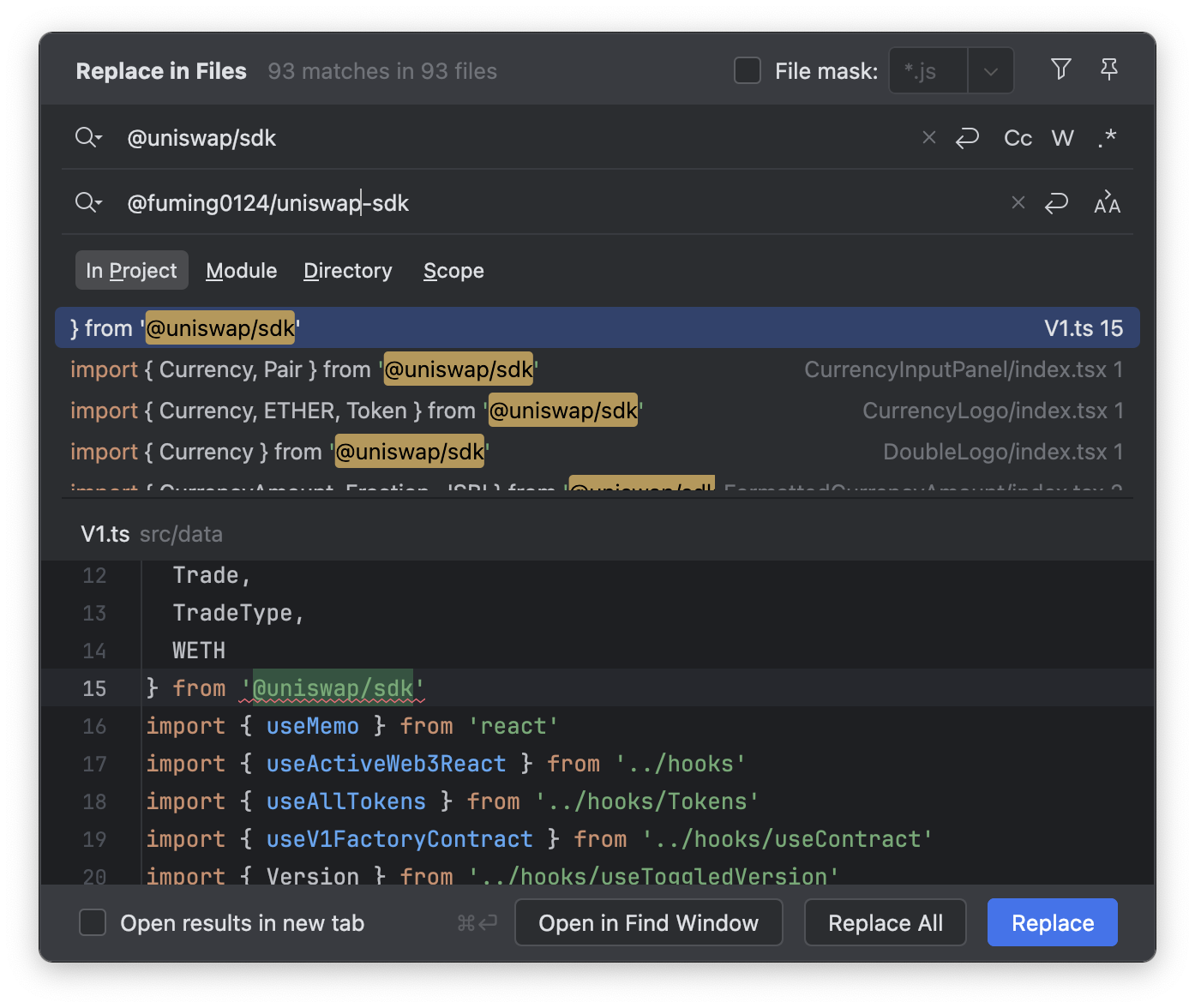This screenshot has height=1008, width=1195.
Task: Click useAllTokens on preview line 18
Action: click(345, 801)
